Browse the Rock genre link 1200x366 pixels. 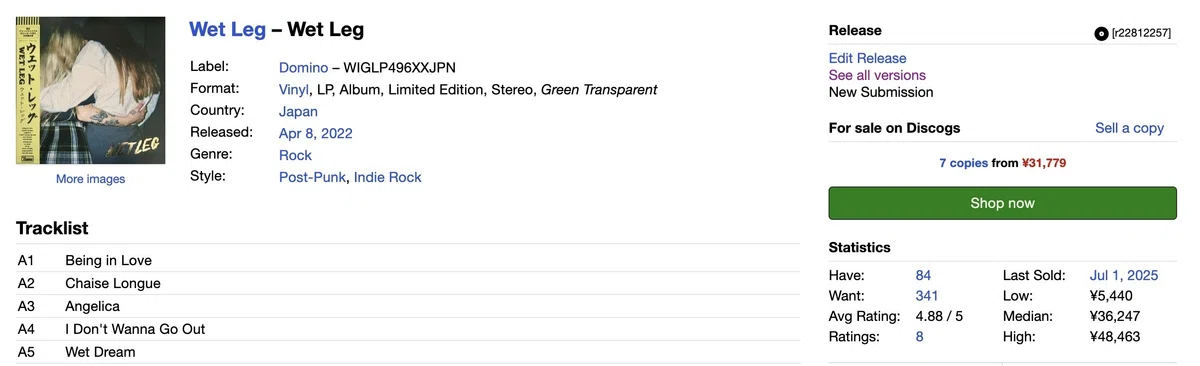(x=295, y=156)
